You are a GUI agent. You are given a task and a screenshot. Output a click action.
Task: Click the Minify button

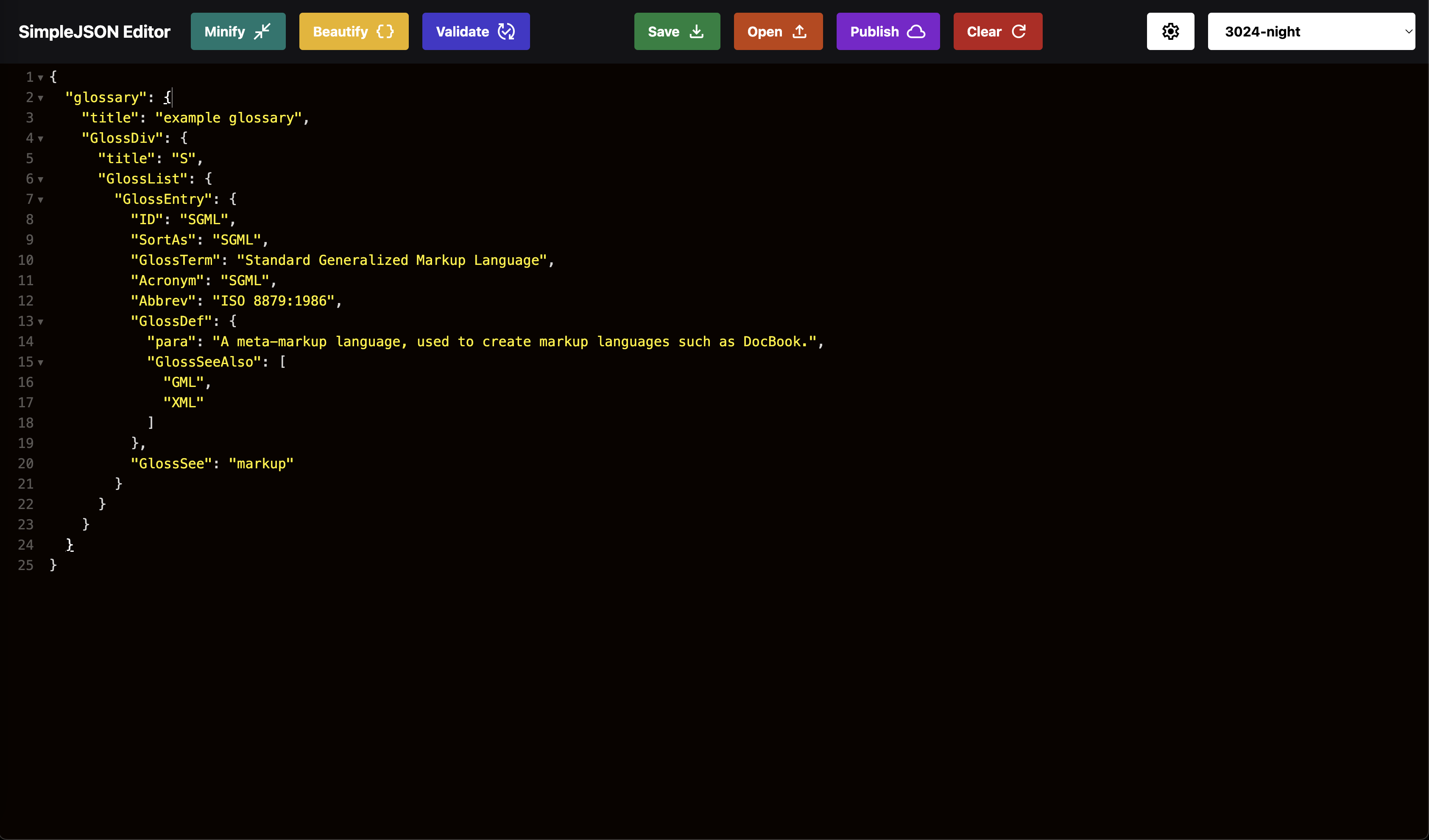tap(237, 32)
